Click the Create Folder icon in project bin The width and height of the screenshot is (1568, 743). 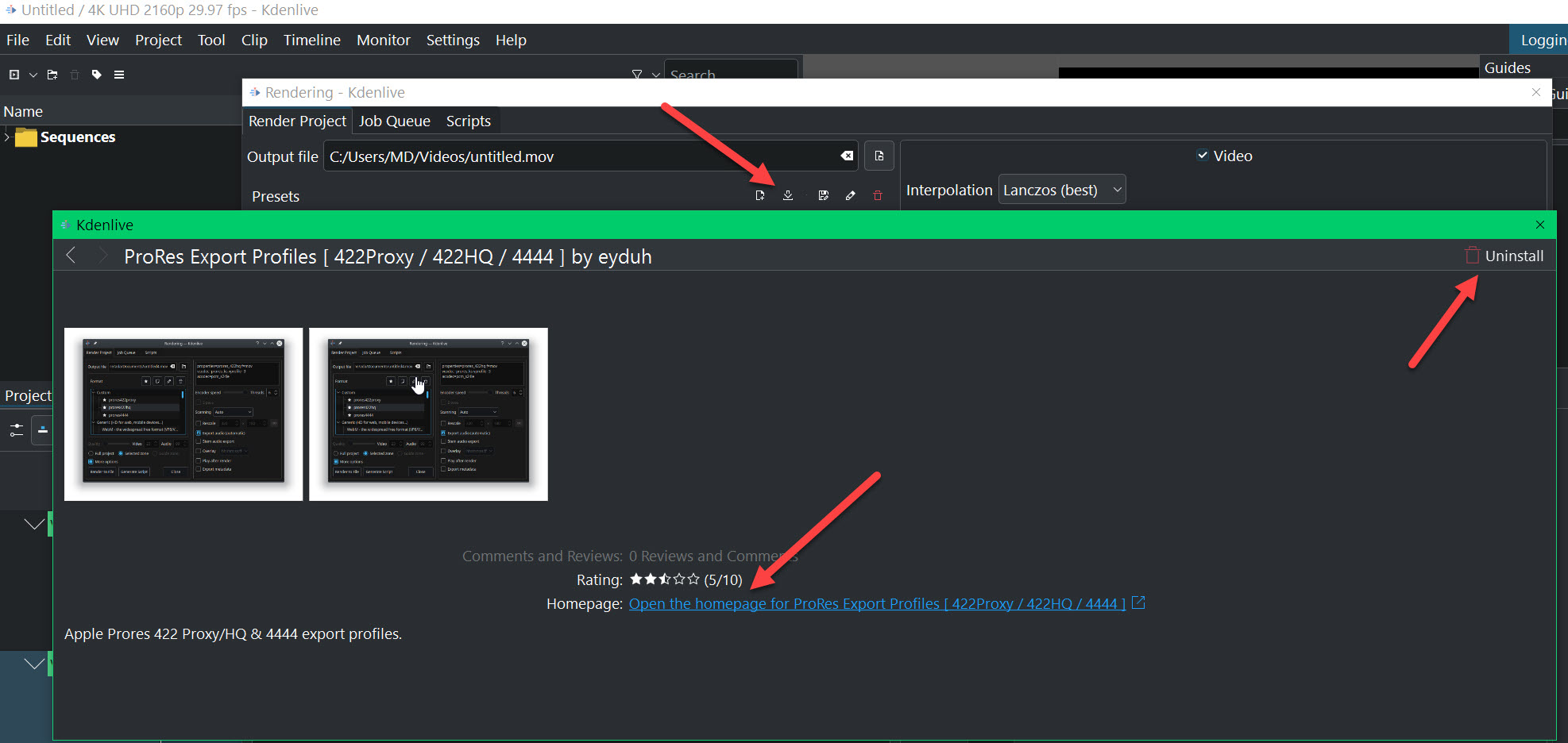[x=52, y=75]
